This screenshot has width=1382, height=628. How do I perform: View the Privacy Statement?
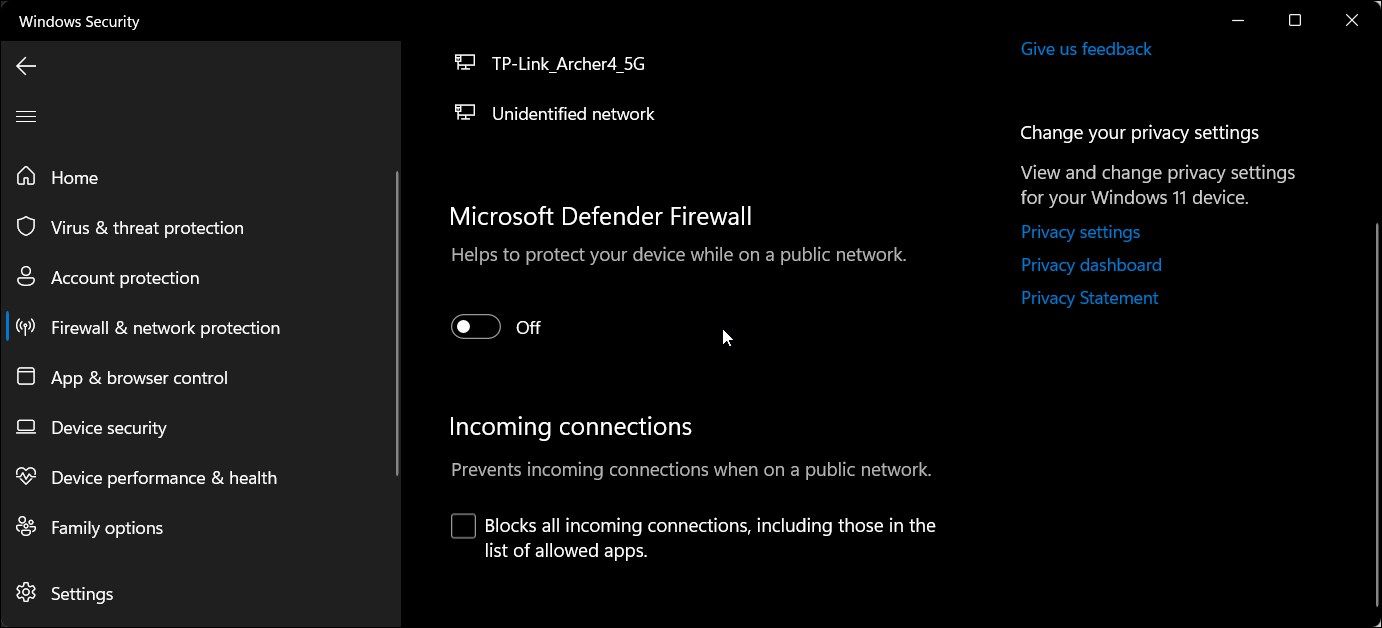(x=1089, y=297)
